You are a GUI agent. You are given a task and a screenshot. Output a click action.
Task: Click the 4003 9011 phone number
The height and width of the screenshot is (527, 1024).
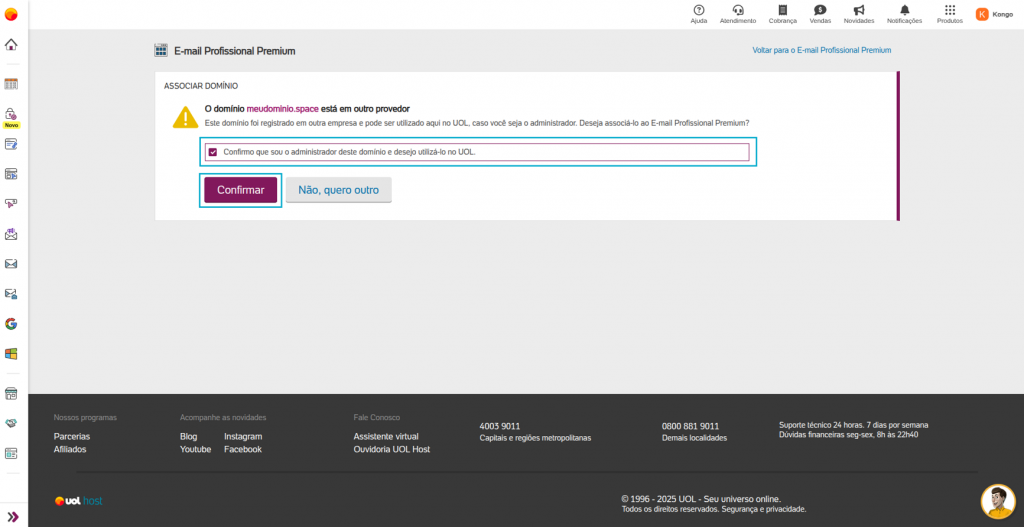500,426
